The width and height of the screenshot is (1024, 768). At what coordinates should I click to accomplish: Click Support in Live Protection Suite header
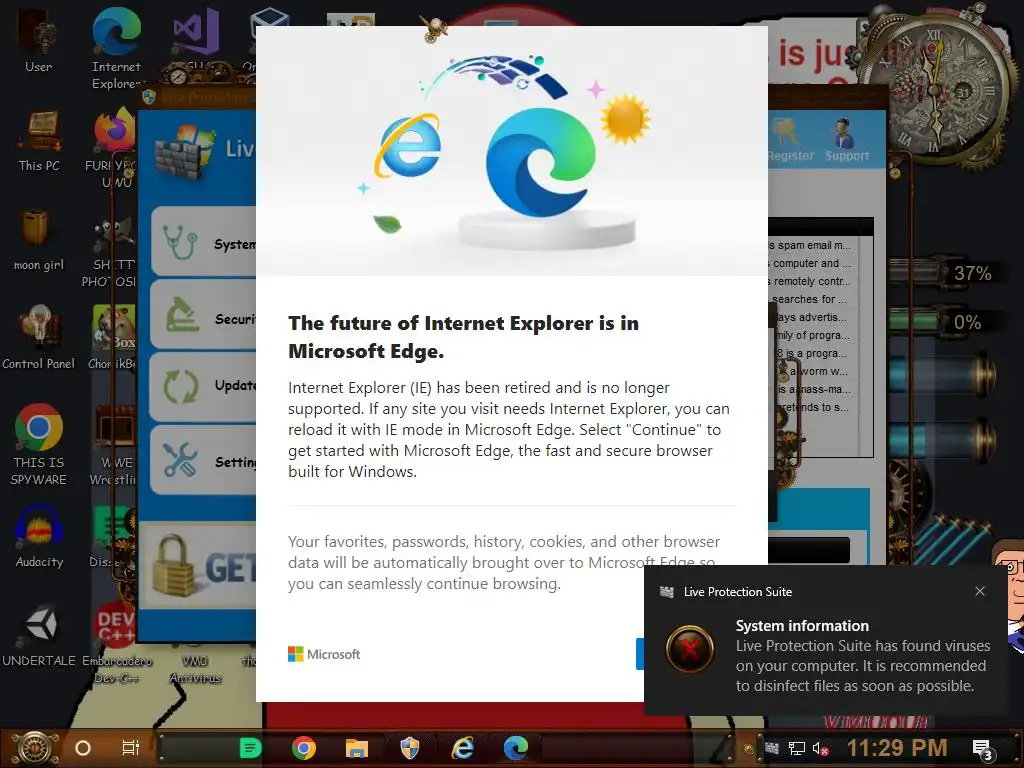click(846, 140)
